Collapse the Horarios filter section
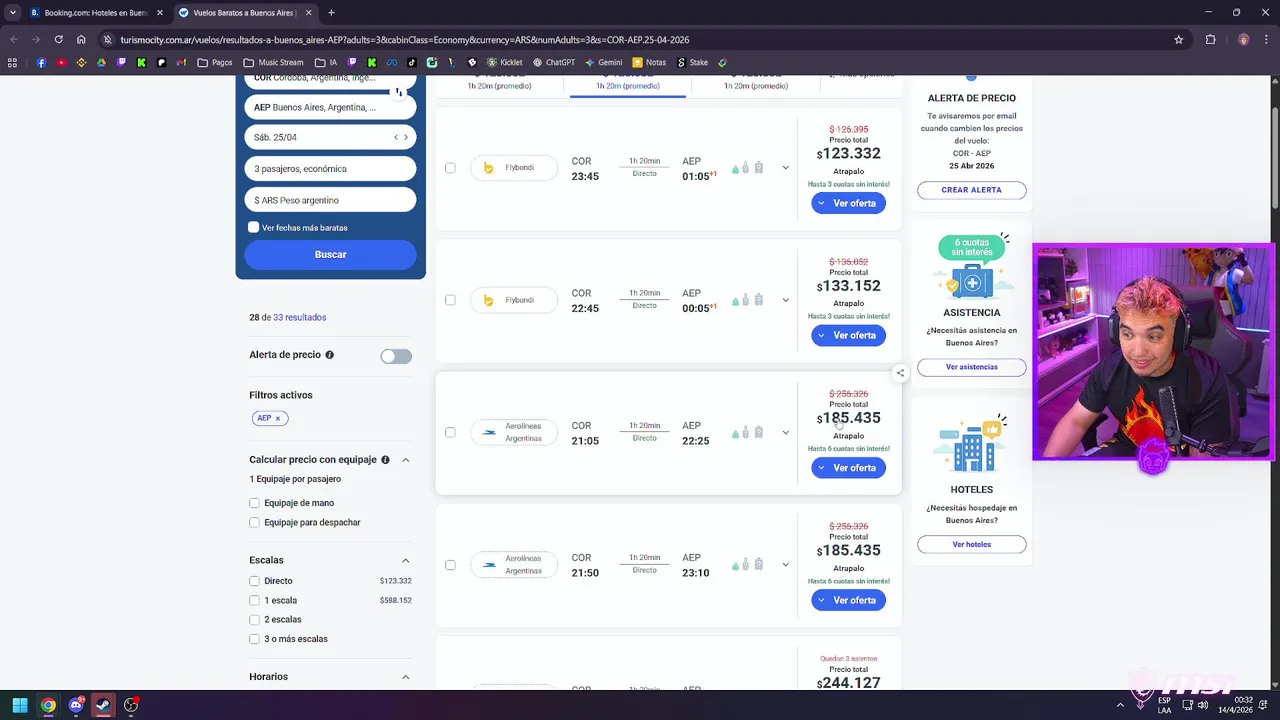Viewport: 1280px width, 720px height. [x=406, y=677]
